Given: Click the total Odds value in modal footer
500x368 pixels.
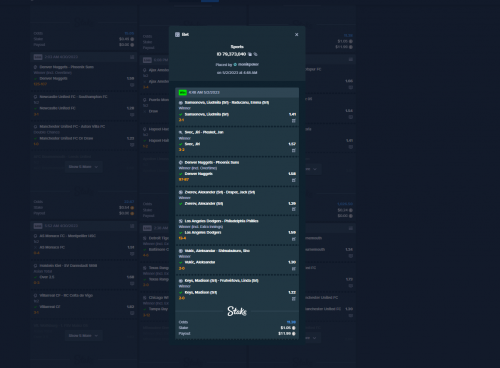Looking at the screenshot, I should pos(291,322).
